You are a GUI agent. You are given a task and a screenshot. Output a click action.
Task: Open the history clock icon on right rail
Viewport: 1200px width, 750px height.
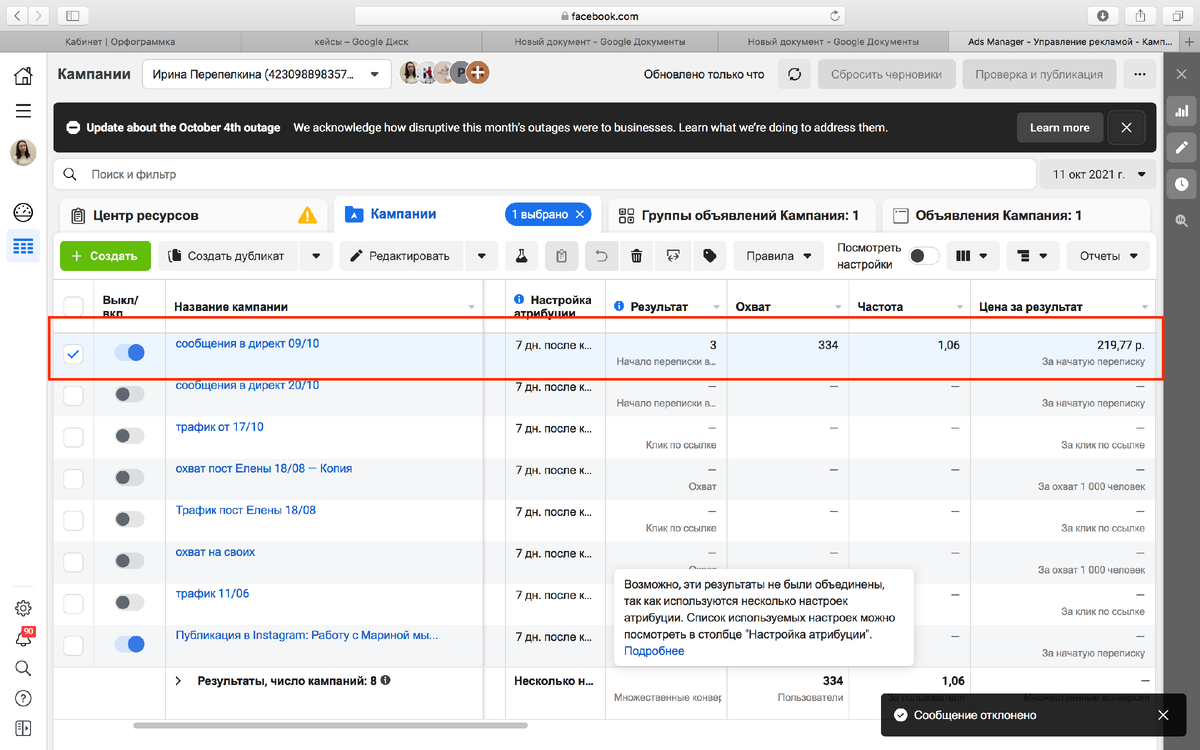(x=1181, y=184)
